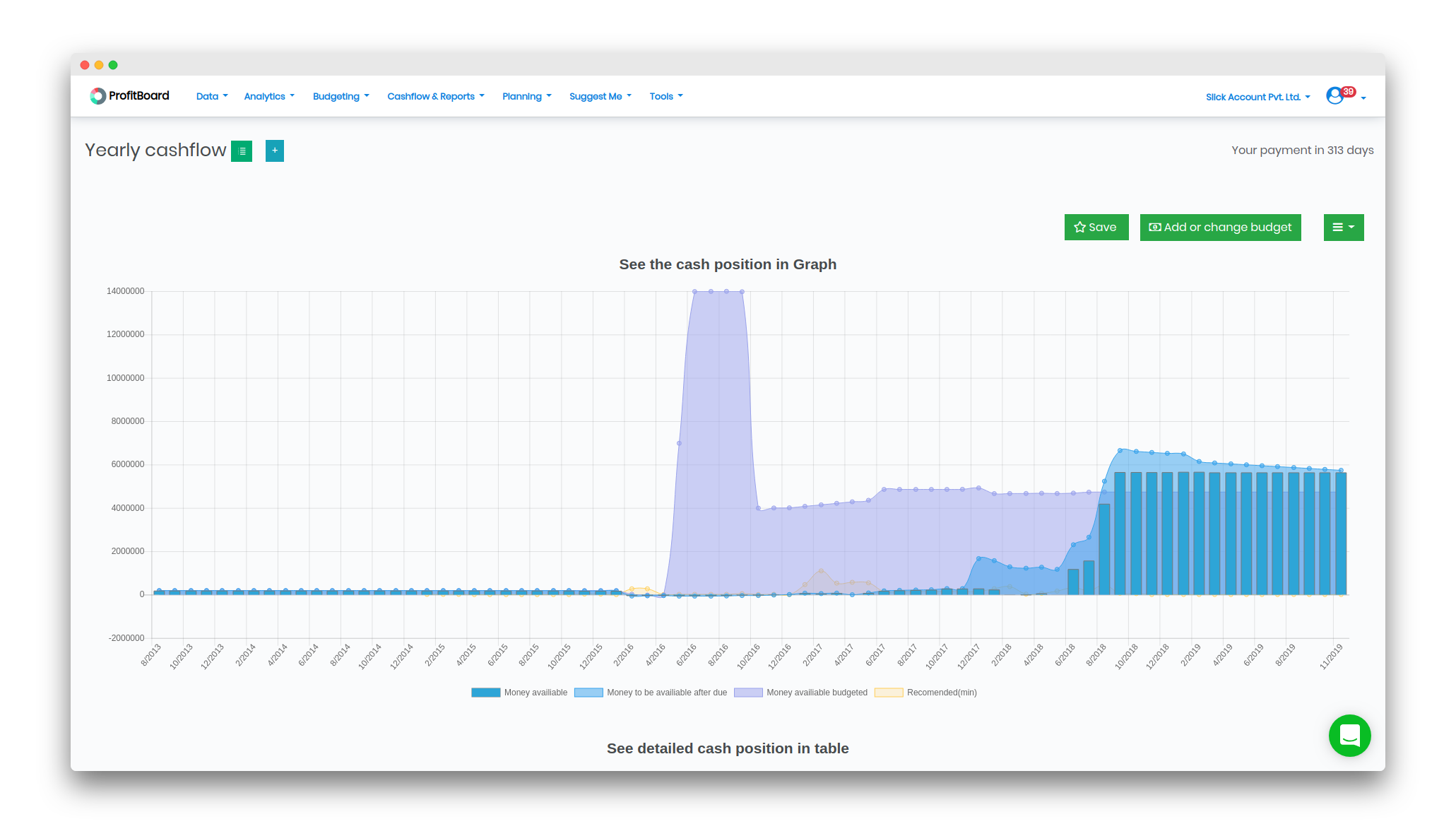Expand the Budgeting menu
Viewport: 1456px width, 824px height.
coord(341,97)
